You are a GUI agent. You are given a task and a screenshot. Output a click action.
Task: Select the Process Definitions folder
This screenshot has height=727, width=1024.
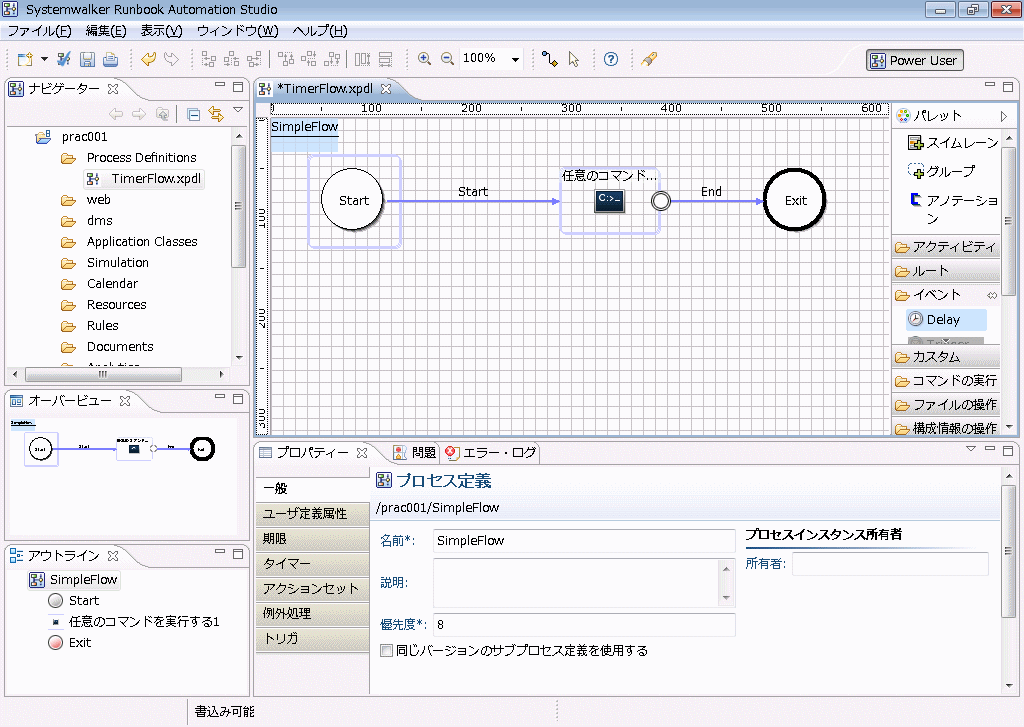coord(141,157)
